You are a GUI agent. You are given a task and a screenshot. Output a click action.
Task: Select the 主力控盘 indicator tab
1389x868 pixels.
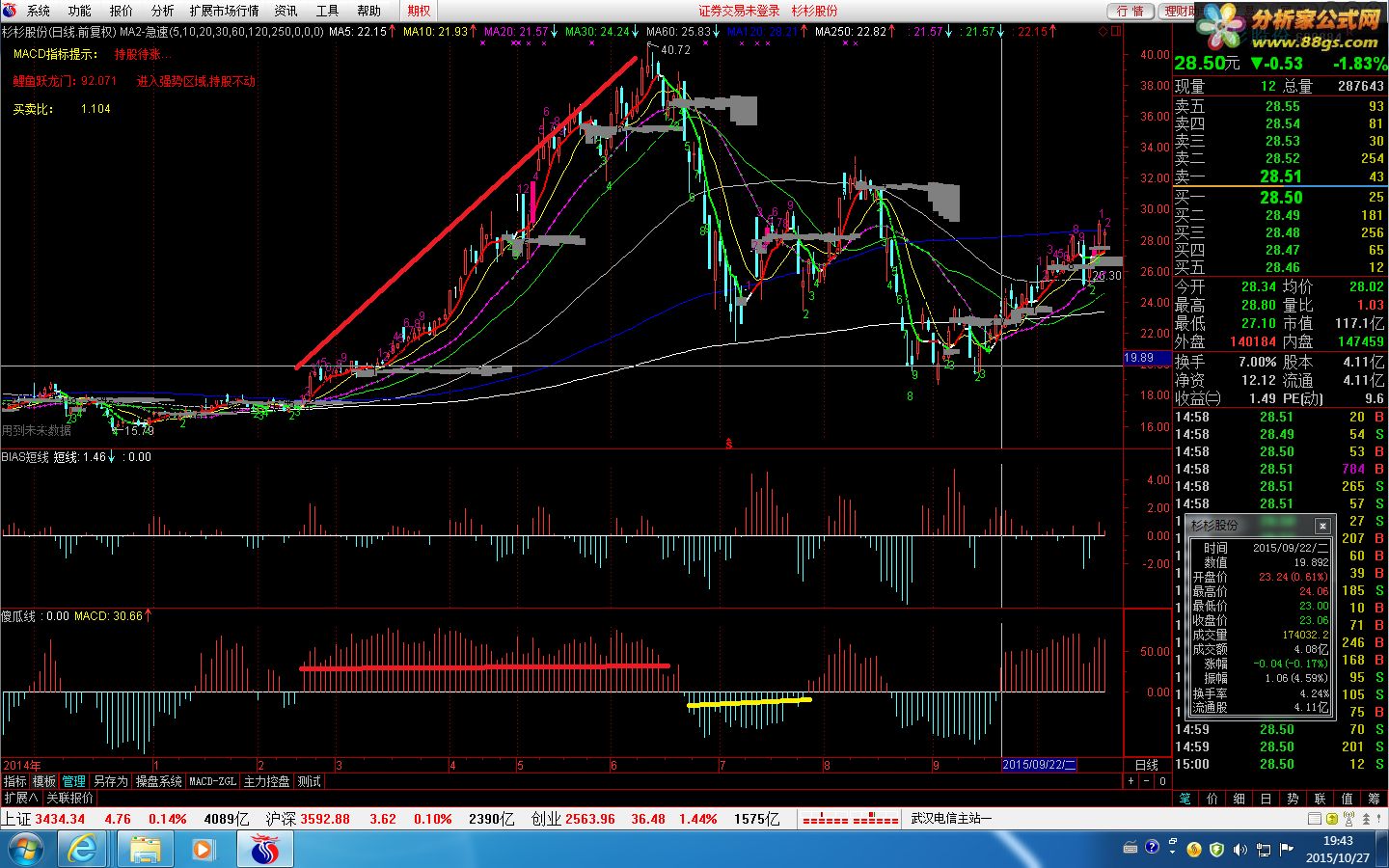[266, 781]
